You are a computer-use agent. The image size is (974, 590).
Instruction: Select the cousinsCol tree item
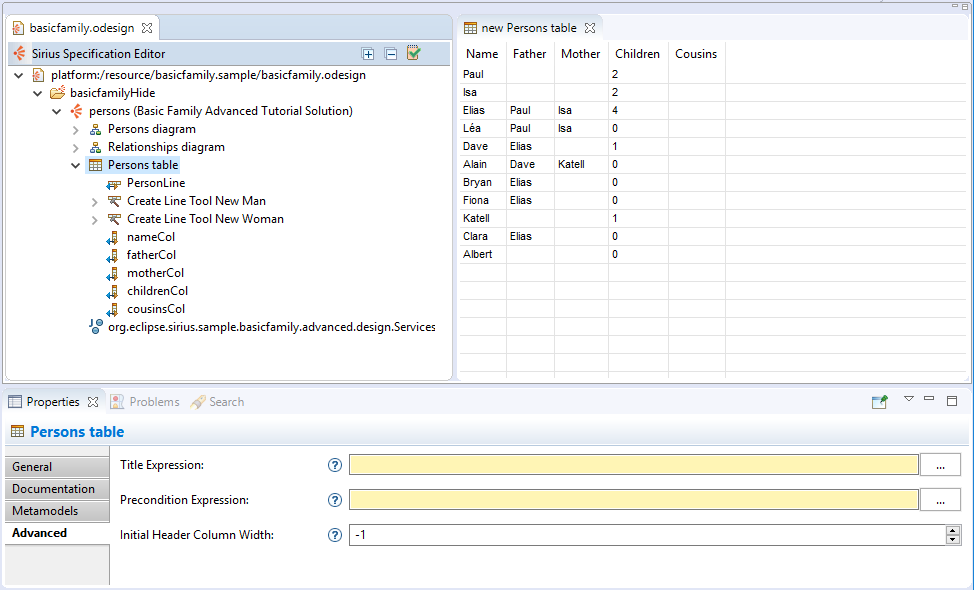tap(155, 309)
